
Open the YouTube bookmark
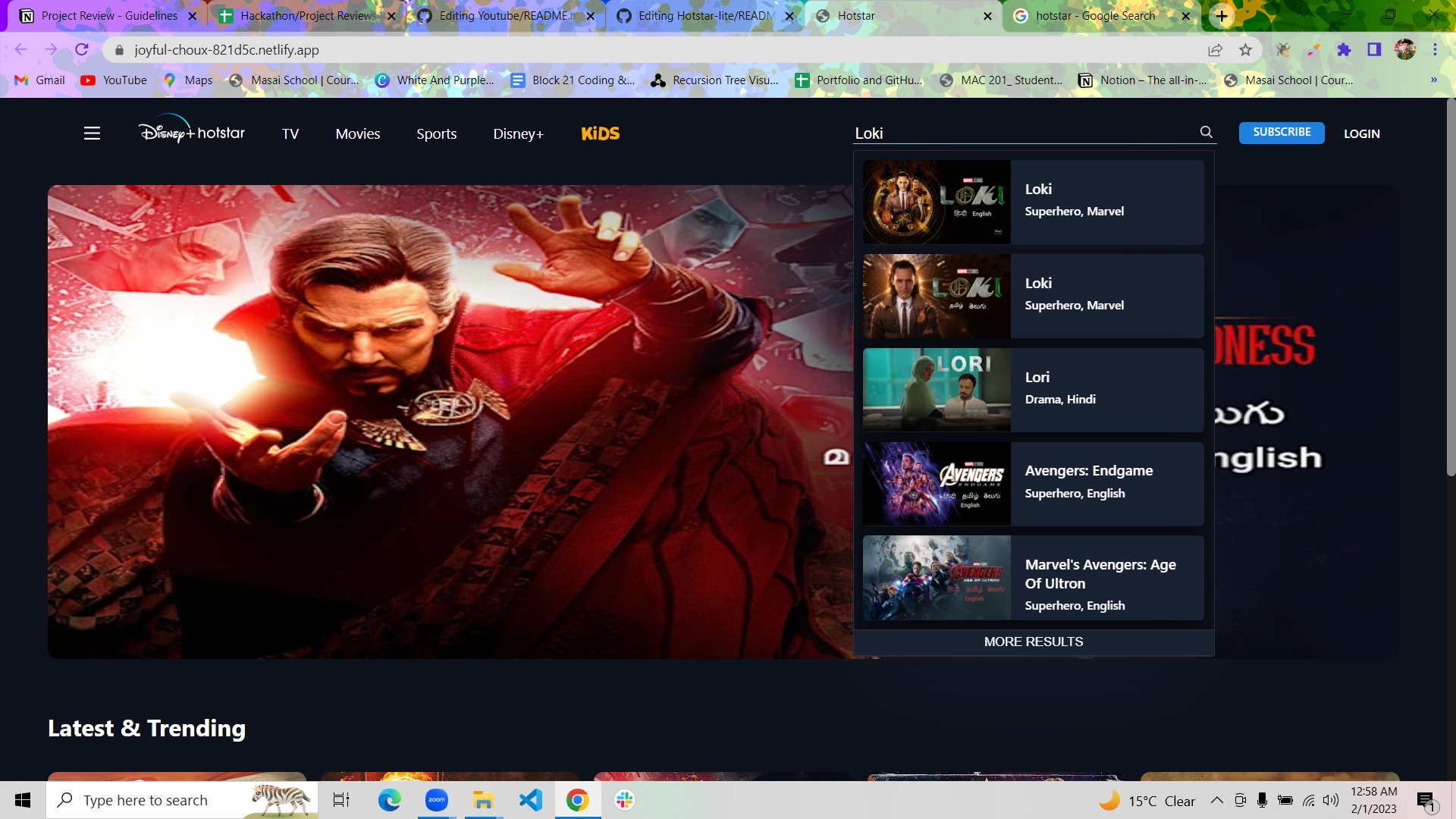coord(115,80)
